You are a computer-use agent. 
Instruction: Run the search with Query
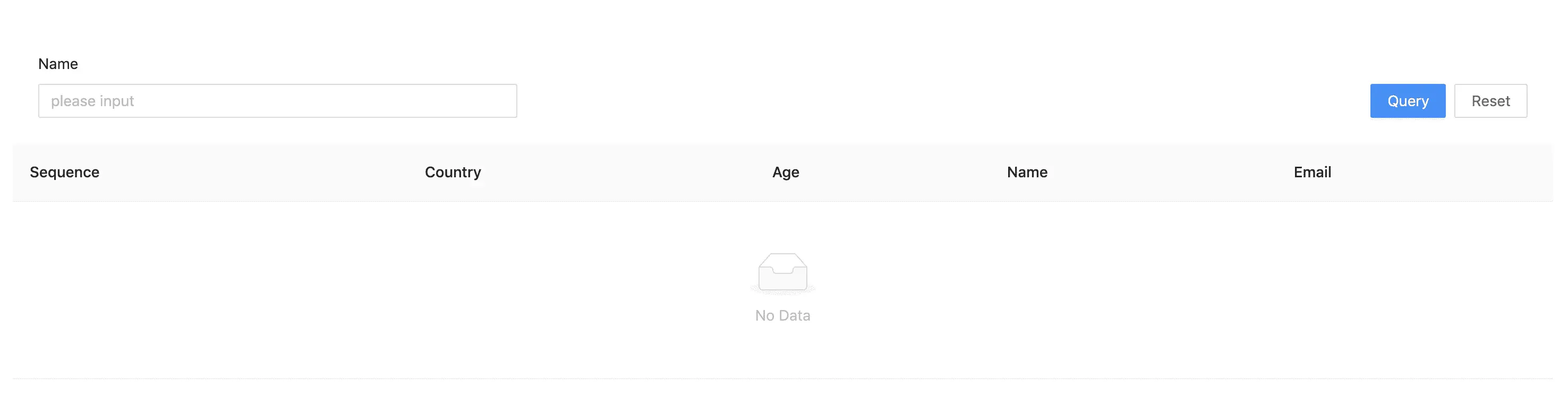[x=1407, y=101]
